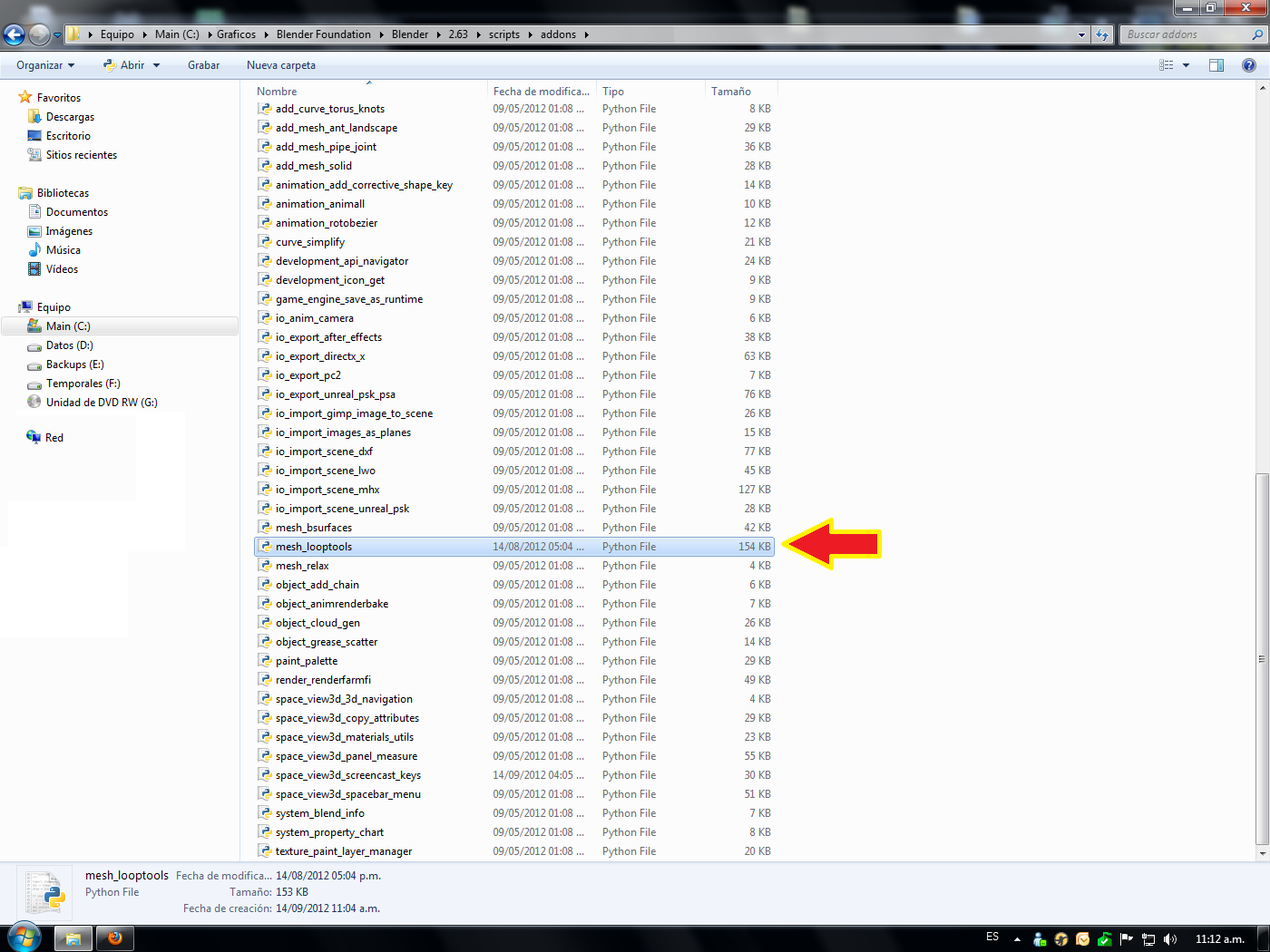Click the ES language indicator in taskbar
The height and width of the screenshot is (952, 1270).
click(992, 937)
